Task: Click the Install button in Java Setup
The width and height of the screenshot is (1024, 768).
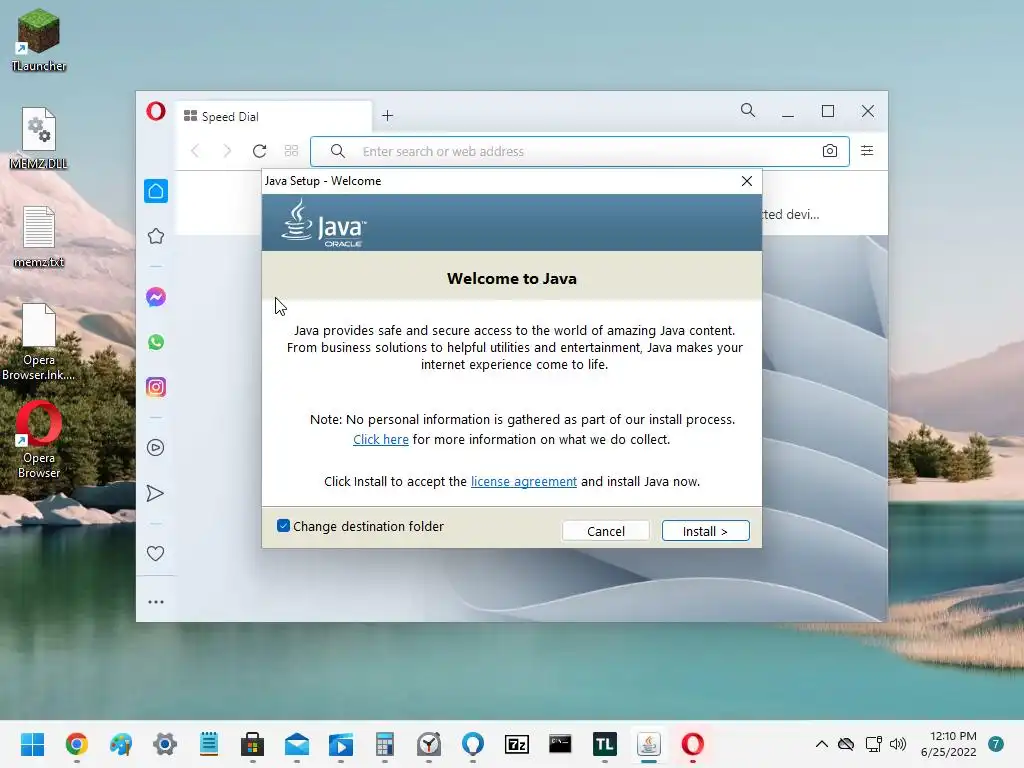Action: 705,531
